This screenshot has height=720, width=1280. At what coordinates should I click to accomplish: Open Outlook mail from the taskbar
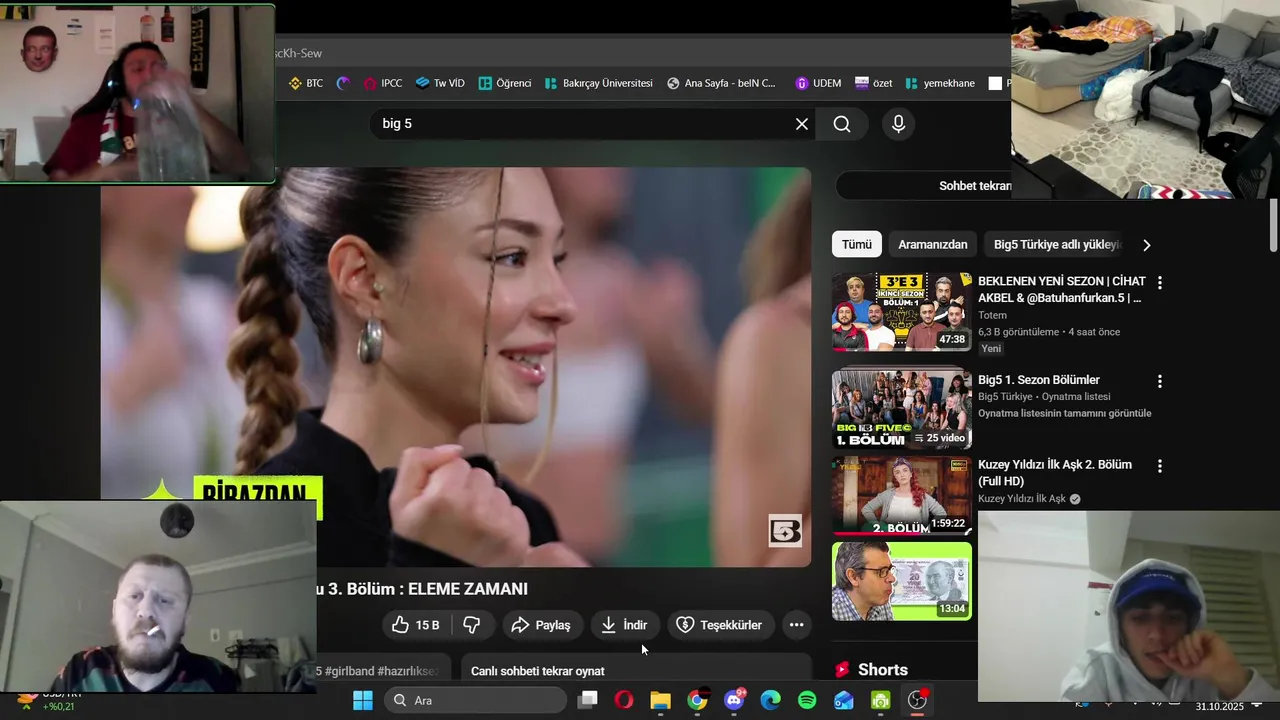(844, 700)
